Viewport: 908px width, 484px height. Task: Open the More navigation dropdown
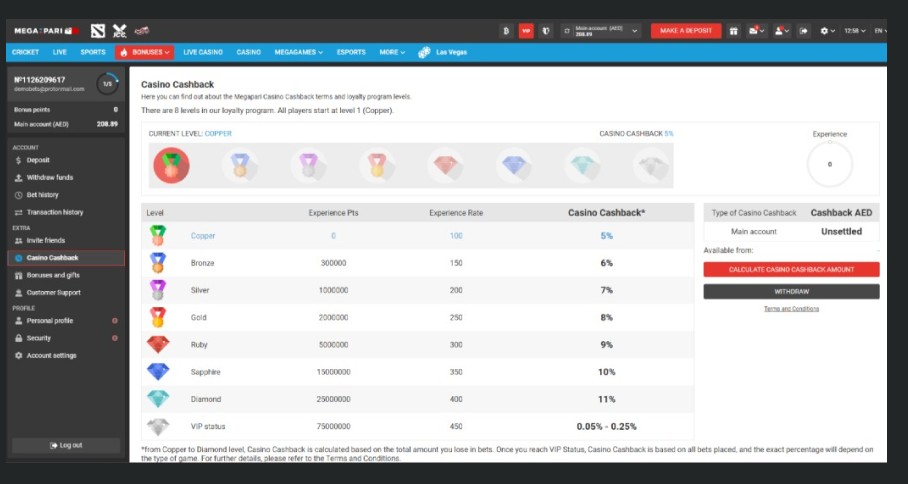point(392,52)
